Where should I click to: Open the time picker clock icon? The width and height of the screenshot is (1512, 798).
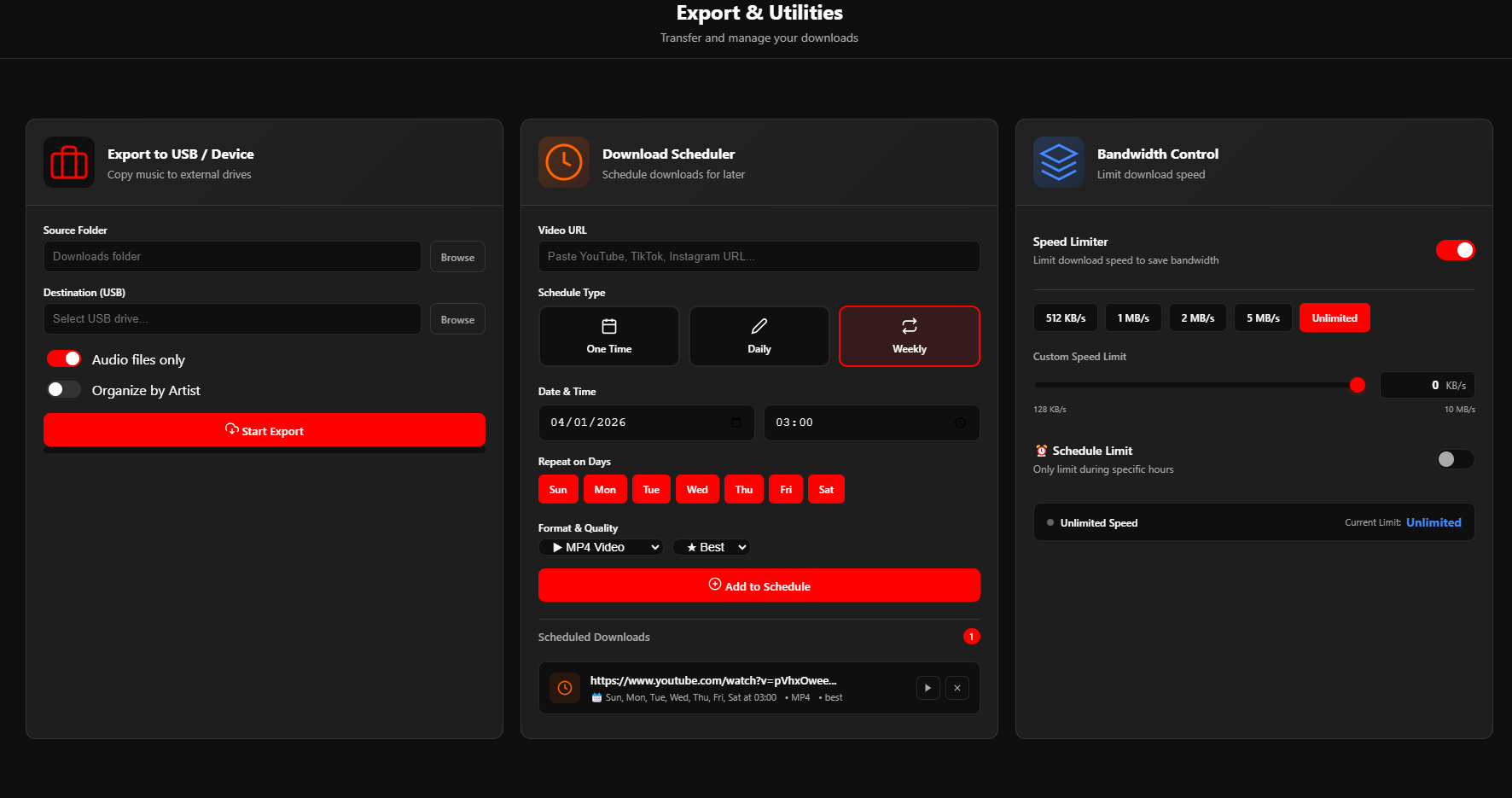click(960, 422)
